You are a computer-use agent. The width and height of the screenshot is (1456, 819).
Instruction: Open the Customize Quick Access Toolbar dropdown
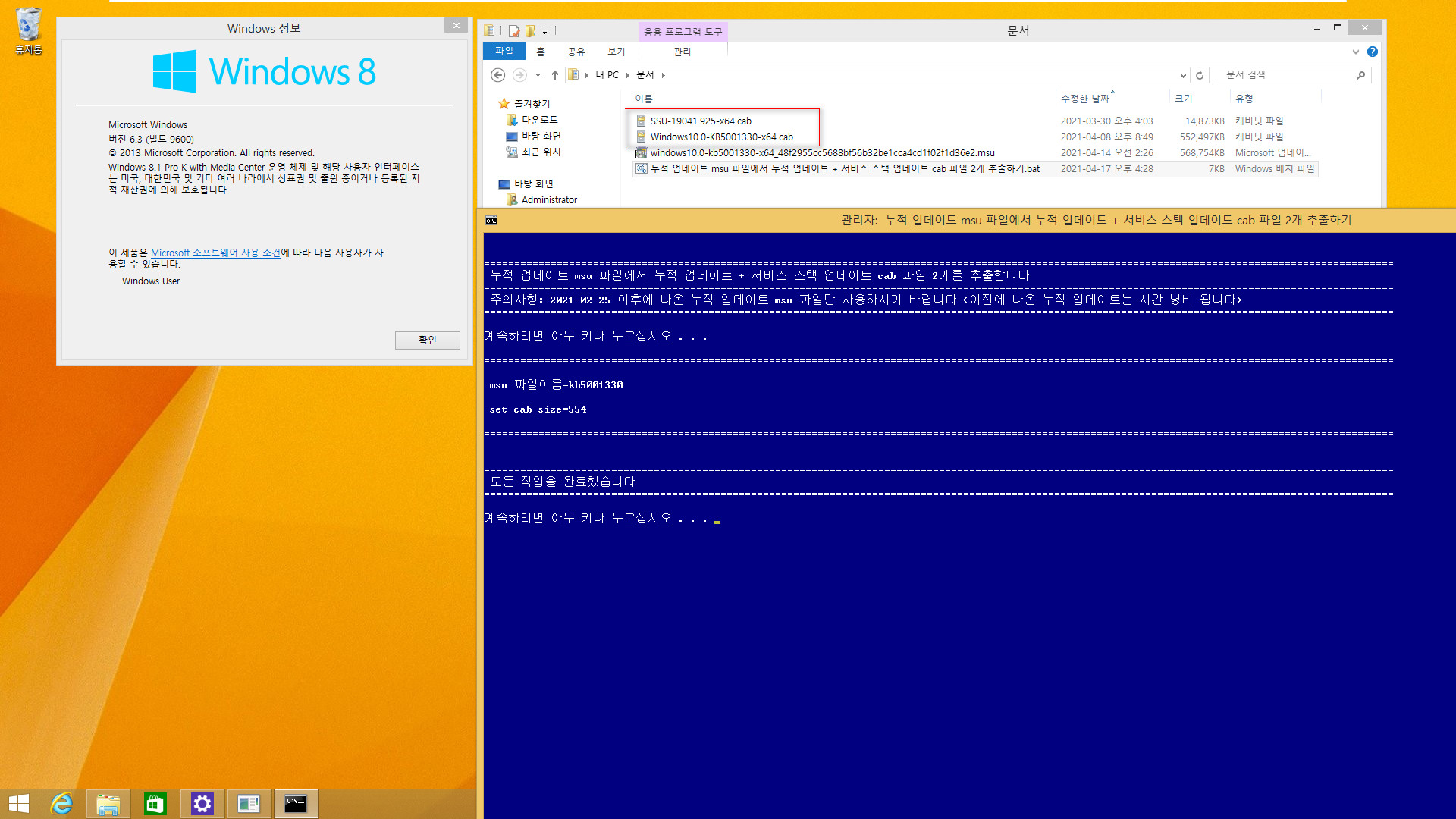point(544,32)
